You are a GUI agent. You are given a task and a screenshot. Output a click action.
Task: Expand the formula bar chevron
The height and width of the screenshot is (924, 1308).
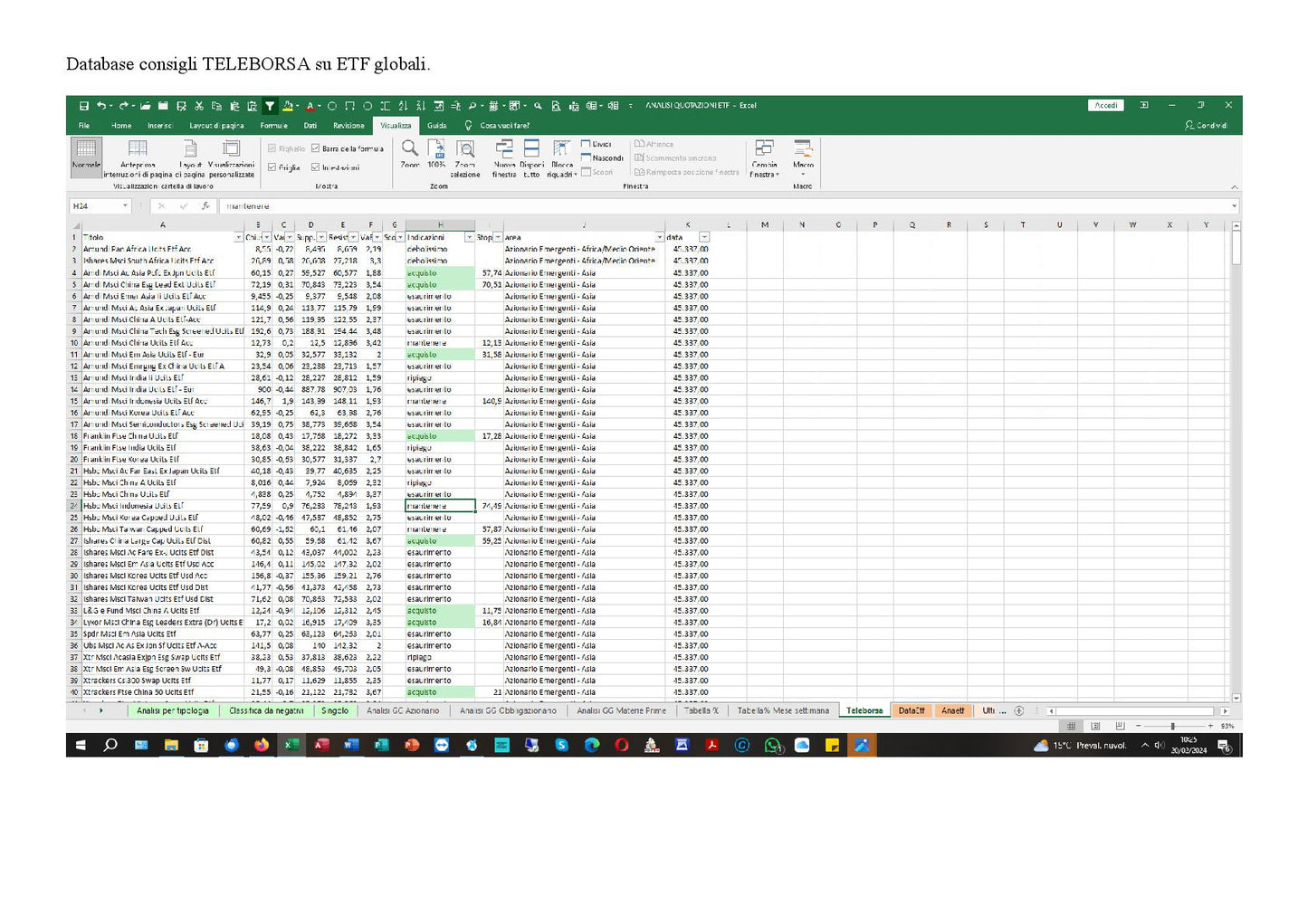click(x=1235, y=206)
